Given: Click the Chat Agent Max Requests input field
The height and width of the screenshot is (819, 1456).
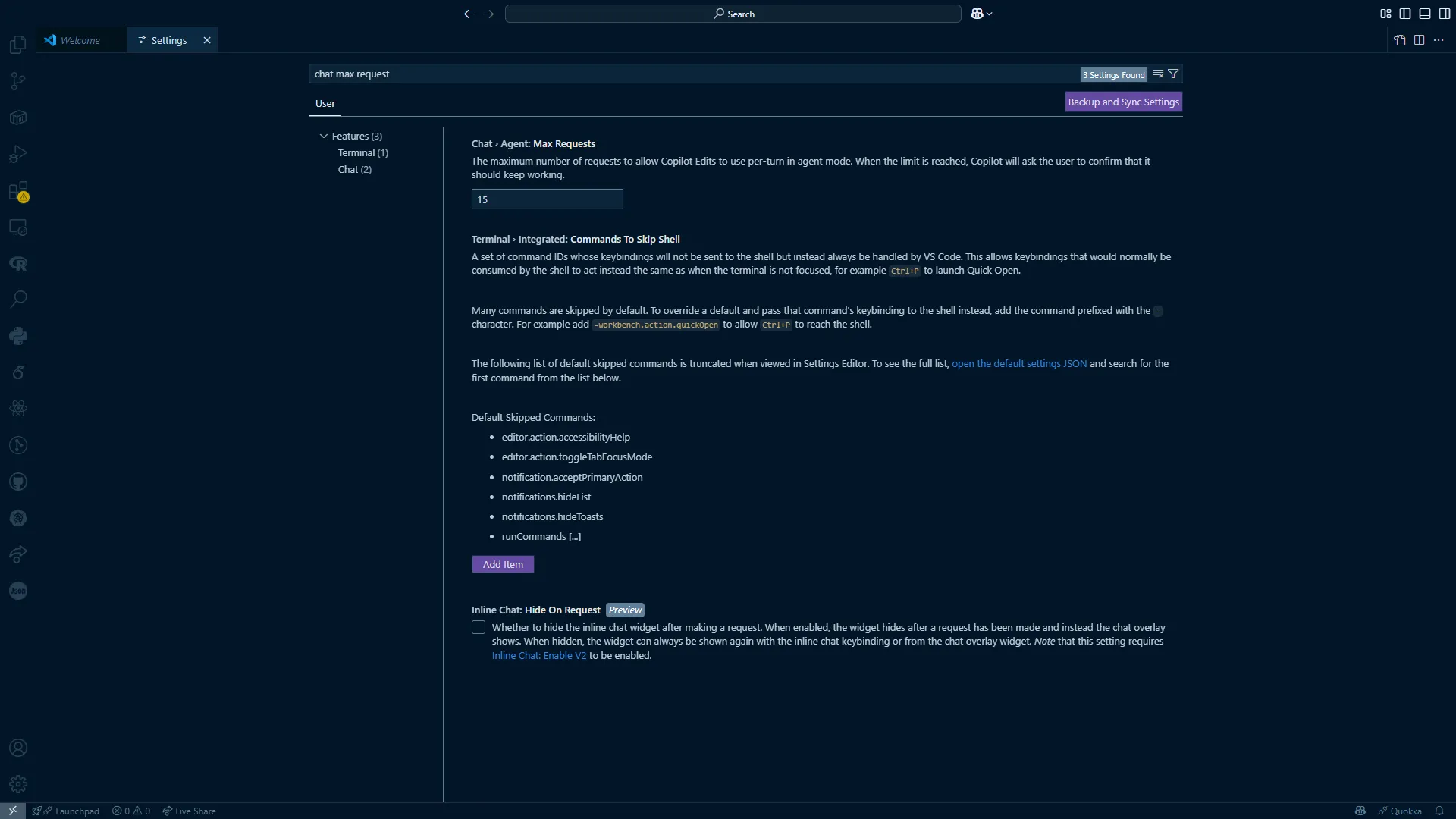Looking at the screenshot, I should coord(547,199).
